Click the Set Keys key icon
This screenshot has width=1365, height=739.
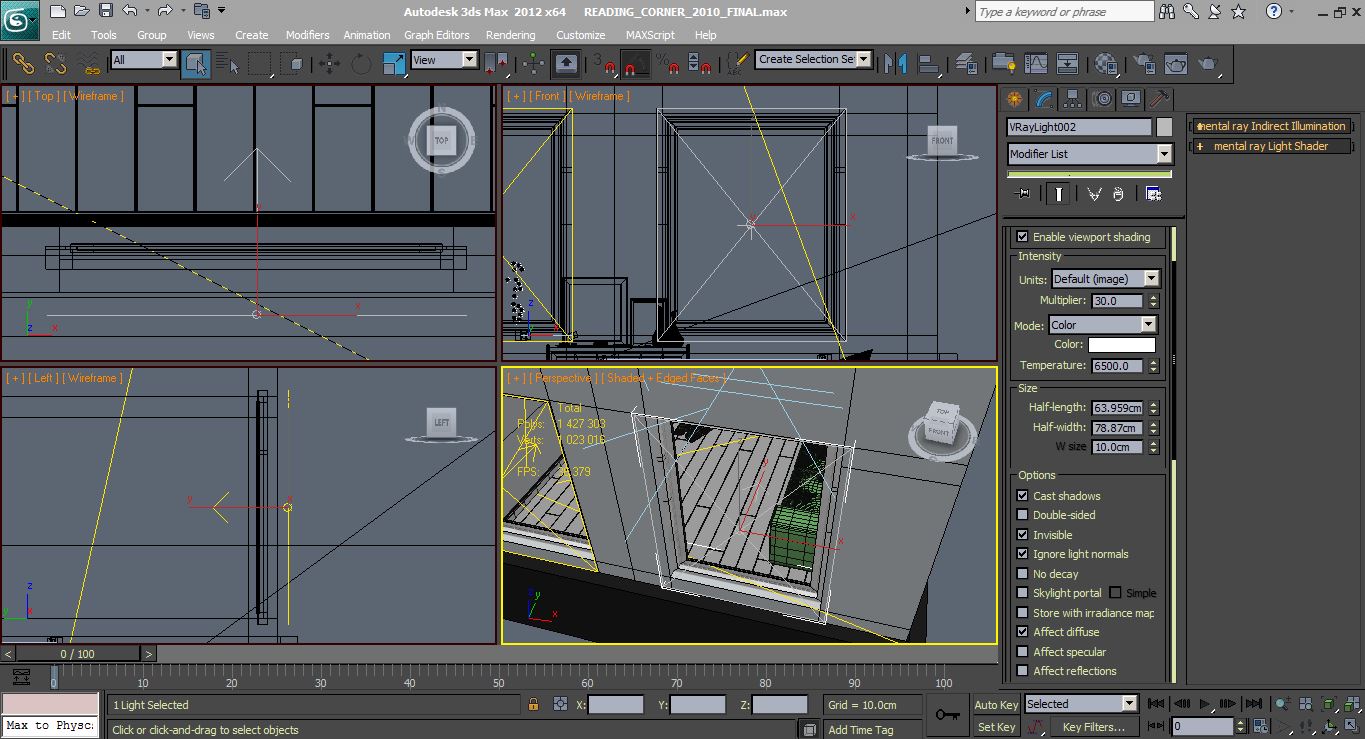[946, 715]
